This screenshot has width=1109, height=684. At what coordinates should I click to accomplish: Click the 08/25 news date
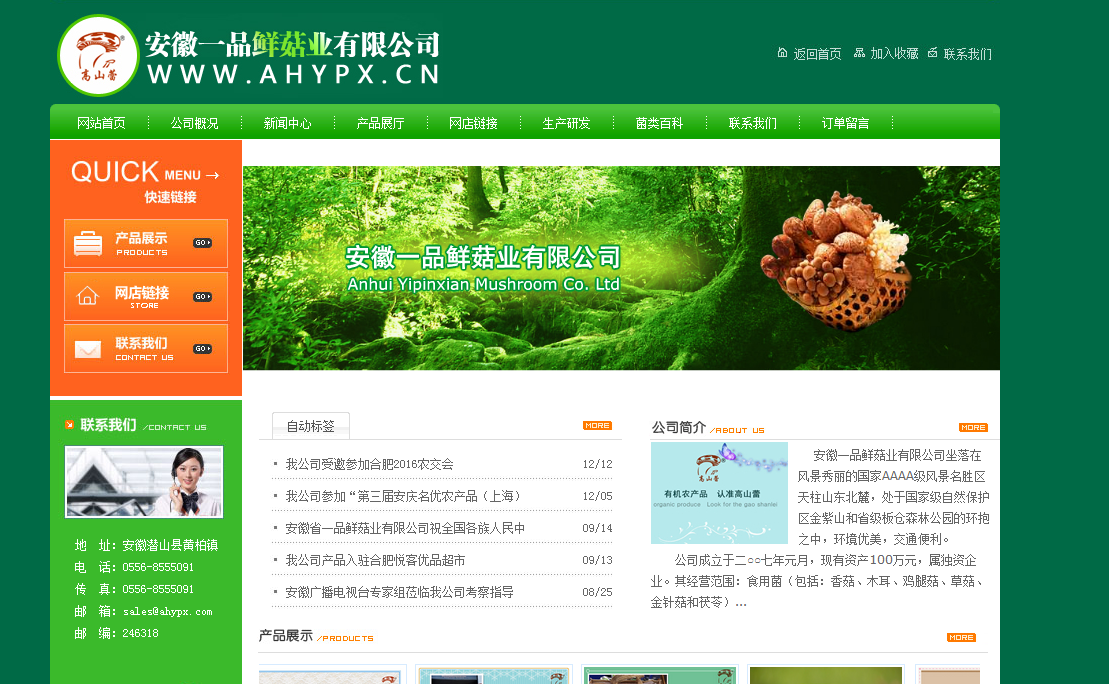pyautogui.click(x=598, y=592)
